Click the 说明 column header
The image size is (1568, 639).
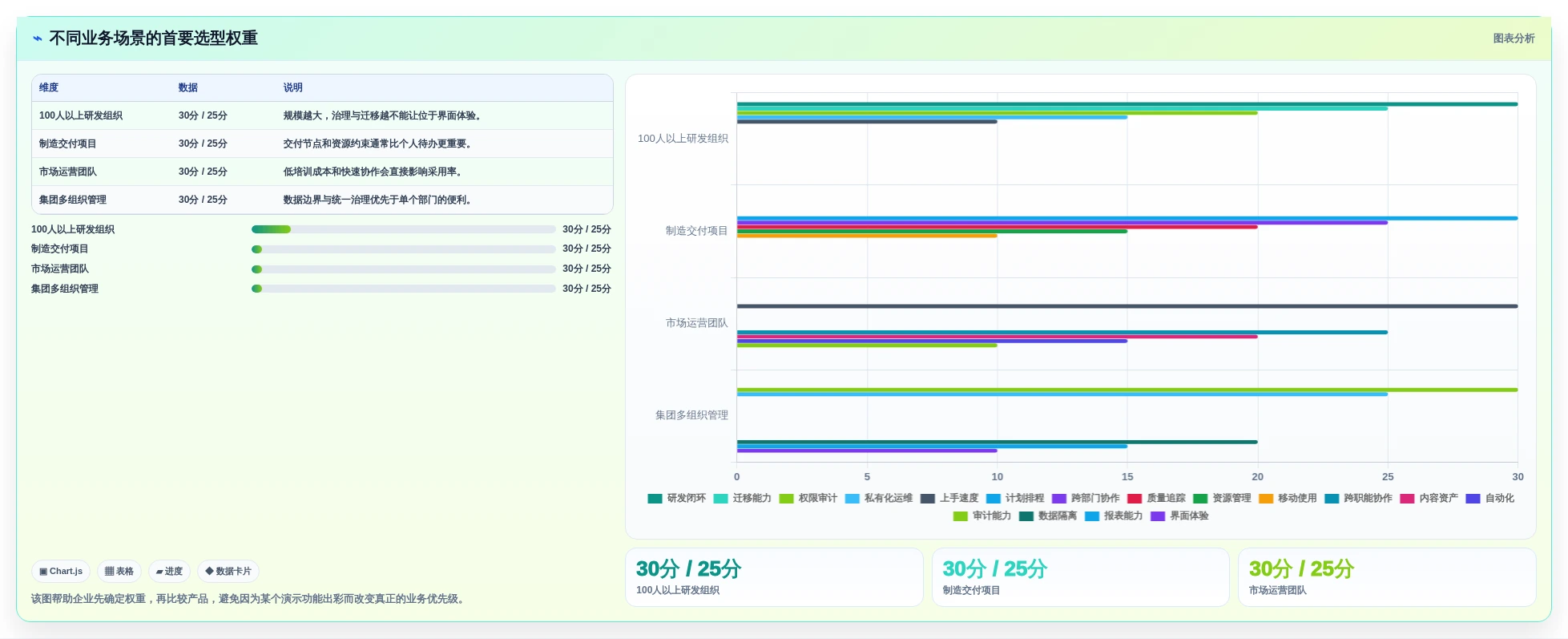(x=292, y=88)
